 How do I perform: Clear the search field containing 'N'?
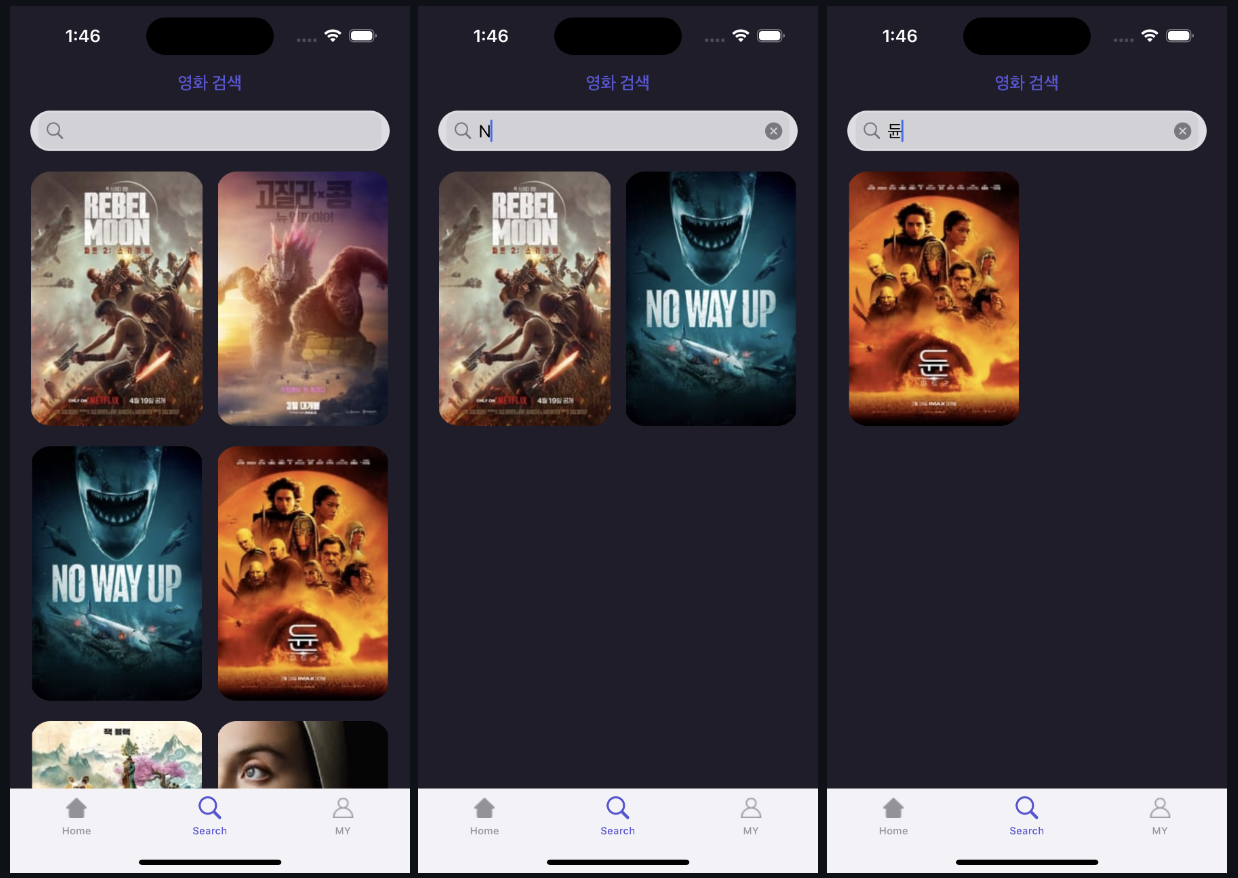[773, 131]
